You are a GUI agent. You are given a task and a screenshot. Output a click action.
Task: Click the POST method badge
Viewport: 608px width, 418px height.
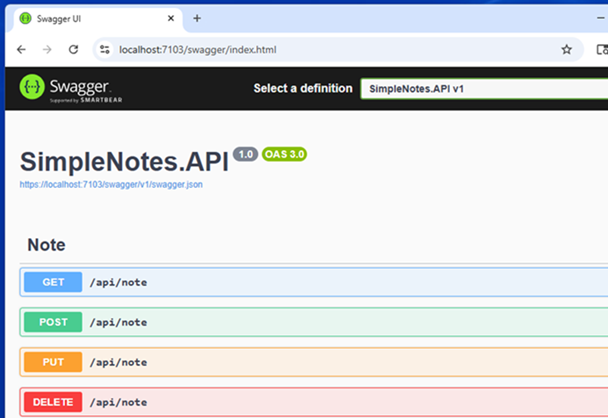[53, 322]
